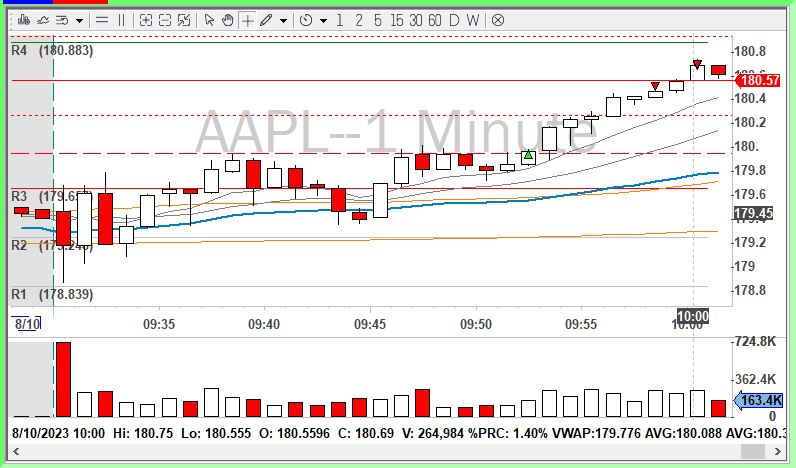796x468 pixels.
Task: Click the clock time interval icon
Action: [306, 20]
